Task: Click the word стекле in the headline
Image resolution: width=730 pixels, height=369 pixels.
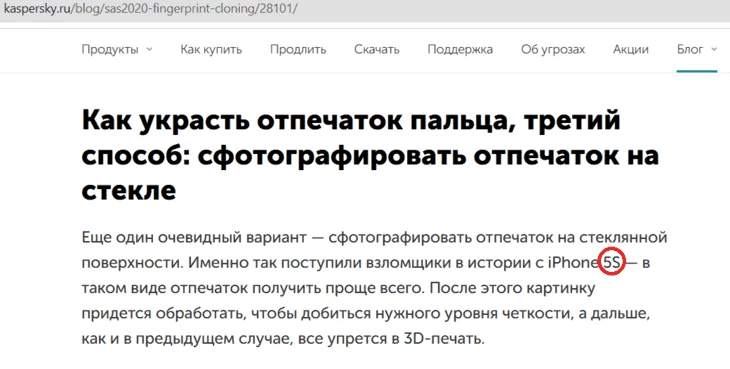Action: pyautogui.click(x=129, y=190)
